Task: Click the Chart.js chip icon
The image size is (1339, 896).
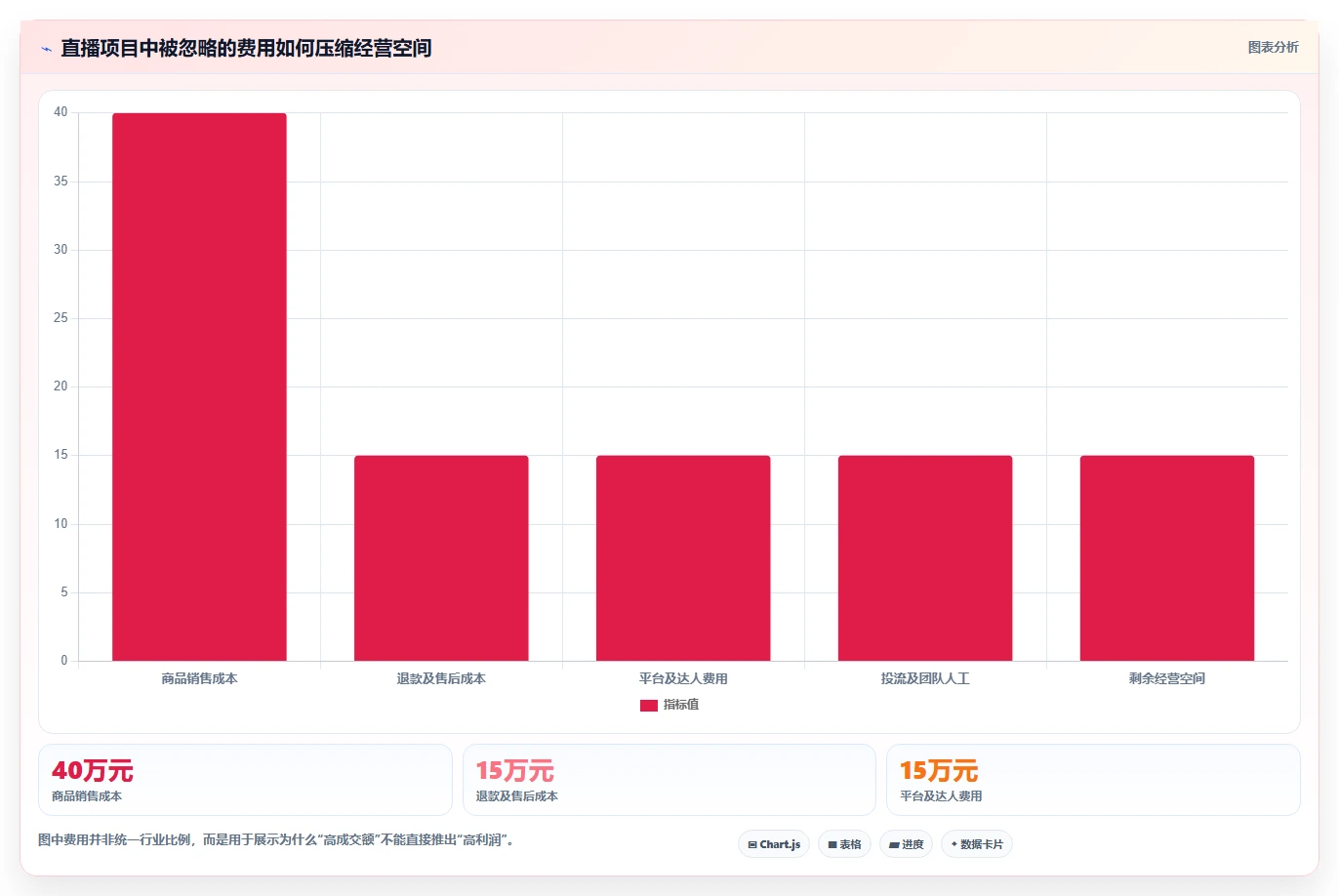Action: click(752, 844)
